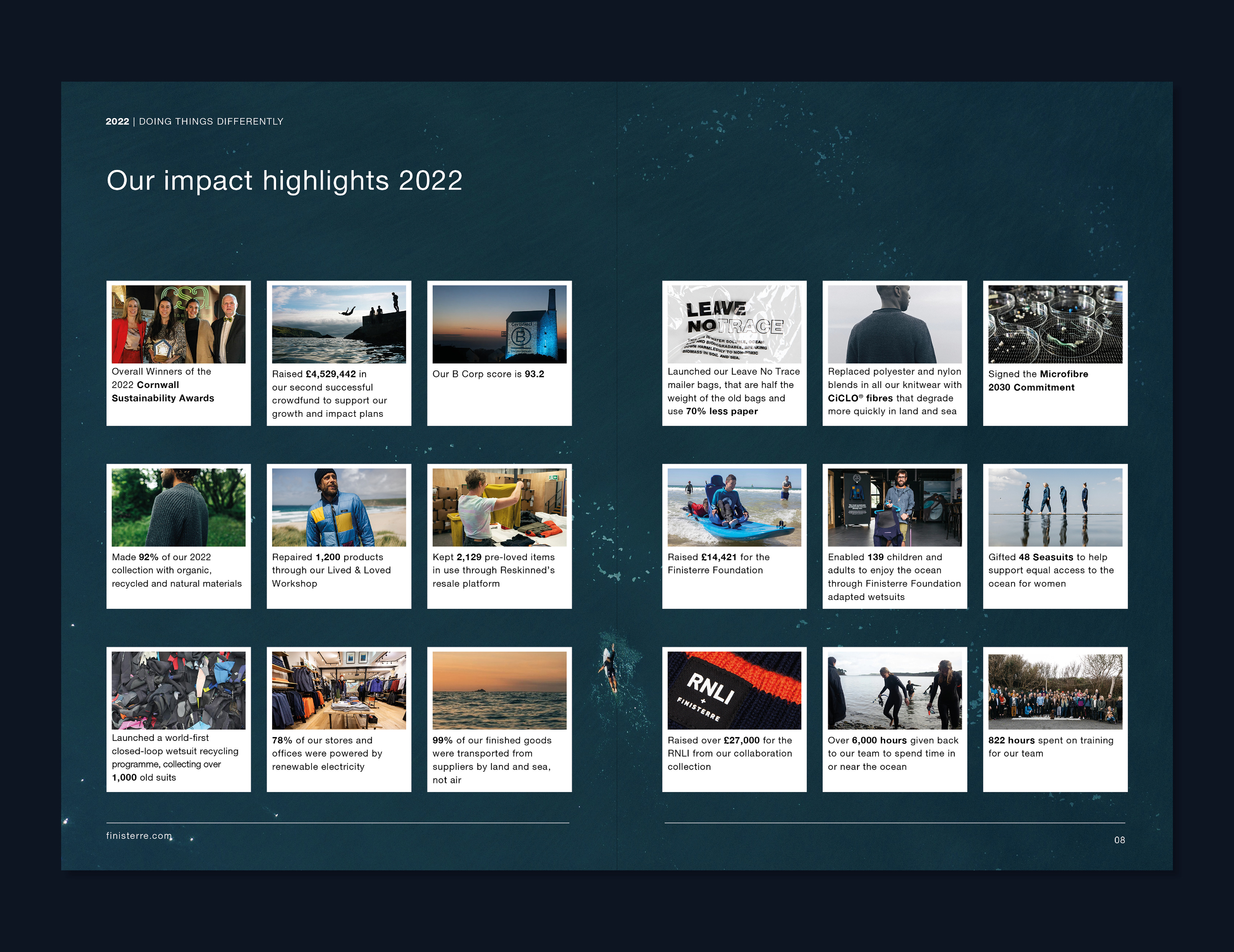Image resolution: width=1234 pixels, height=952 pixels.
Task: Click the 'Raised over £27,000 for the RNLI' caption
Action: click(x=729, y=754)
